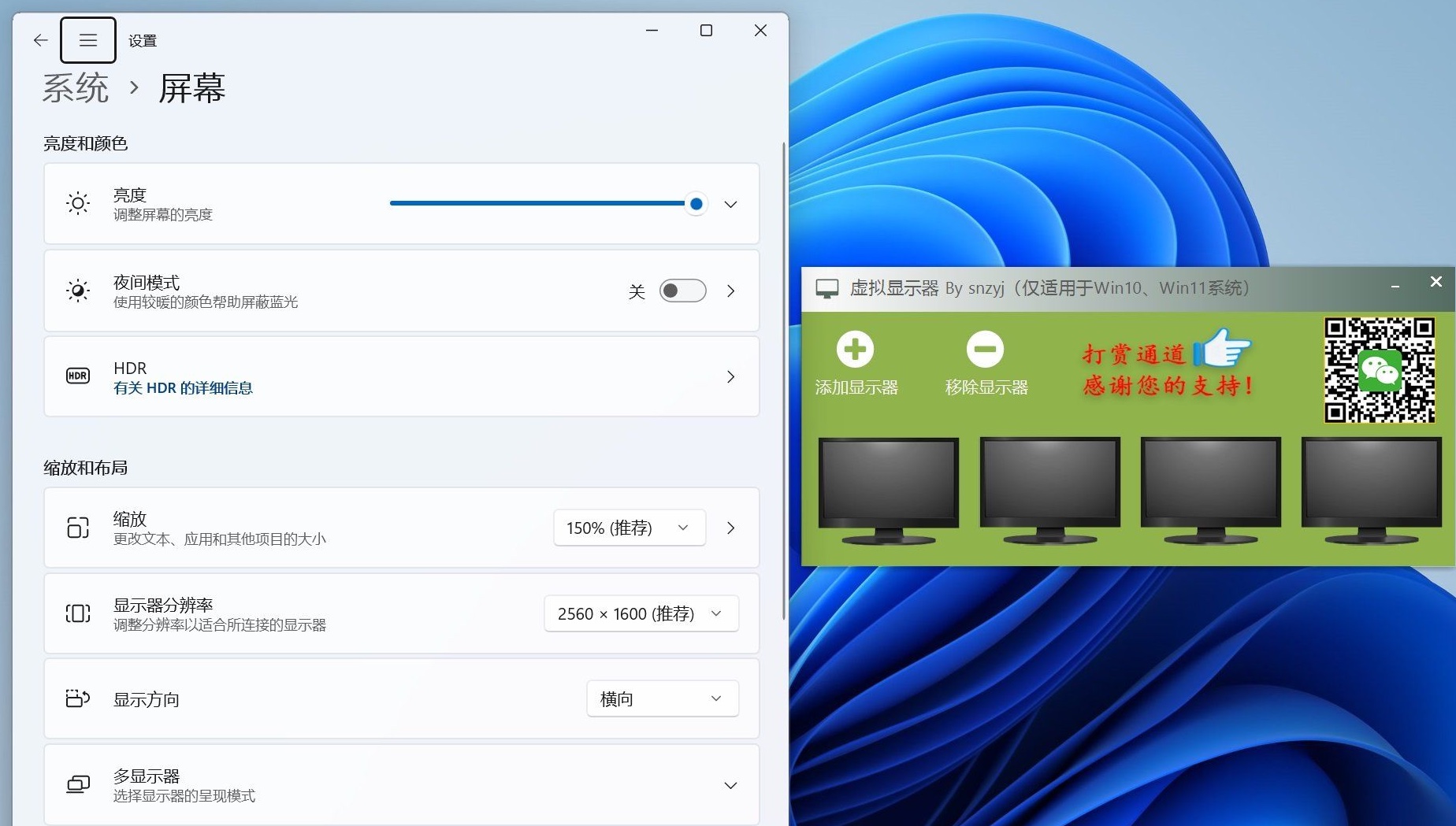The image size is (1456, 826).
Task: Click the 有关 HDR 的详细信息 link
Action: click(183, 388)
